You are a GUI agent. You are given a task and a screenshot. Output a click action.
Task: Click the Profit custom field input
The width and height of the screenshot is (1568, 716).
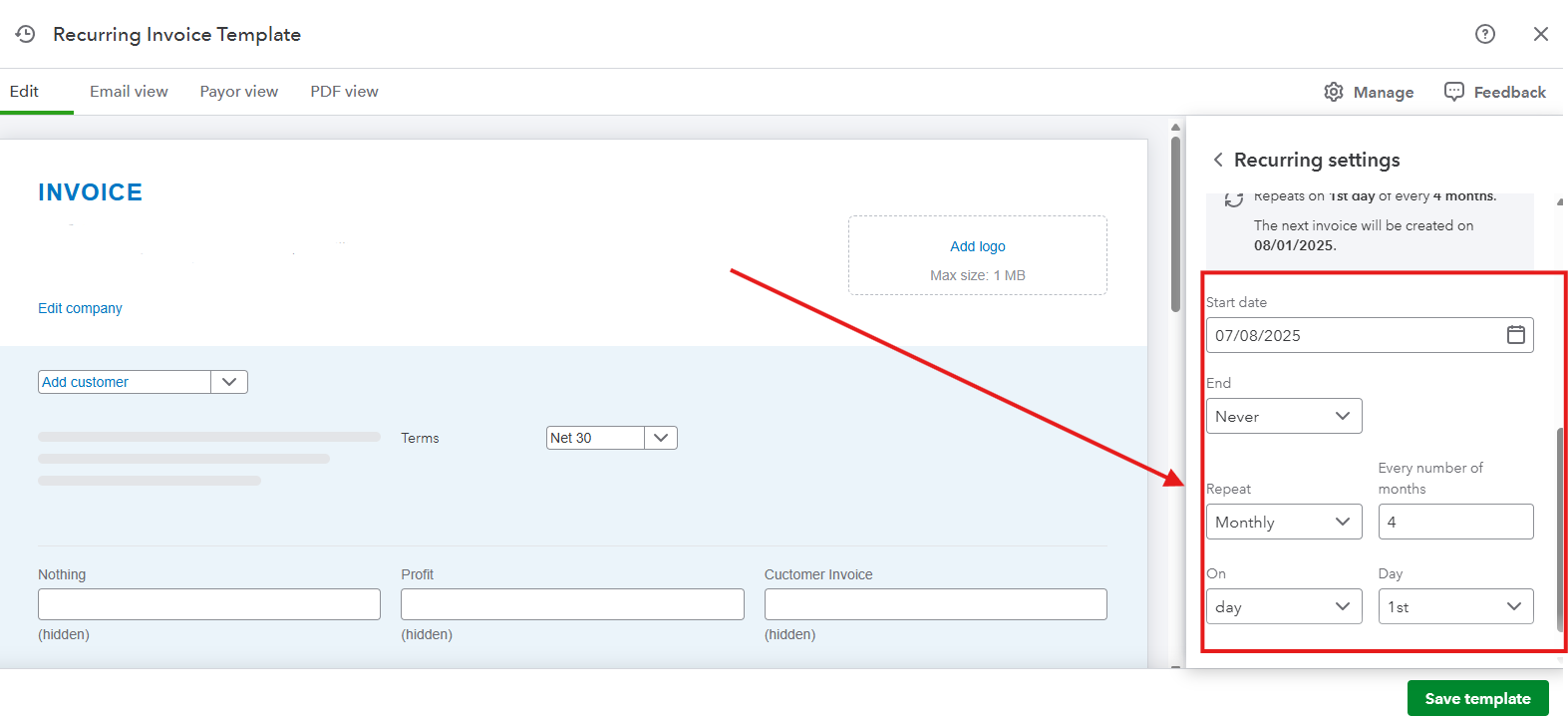[572, 604]
